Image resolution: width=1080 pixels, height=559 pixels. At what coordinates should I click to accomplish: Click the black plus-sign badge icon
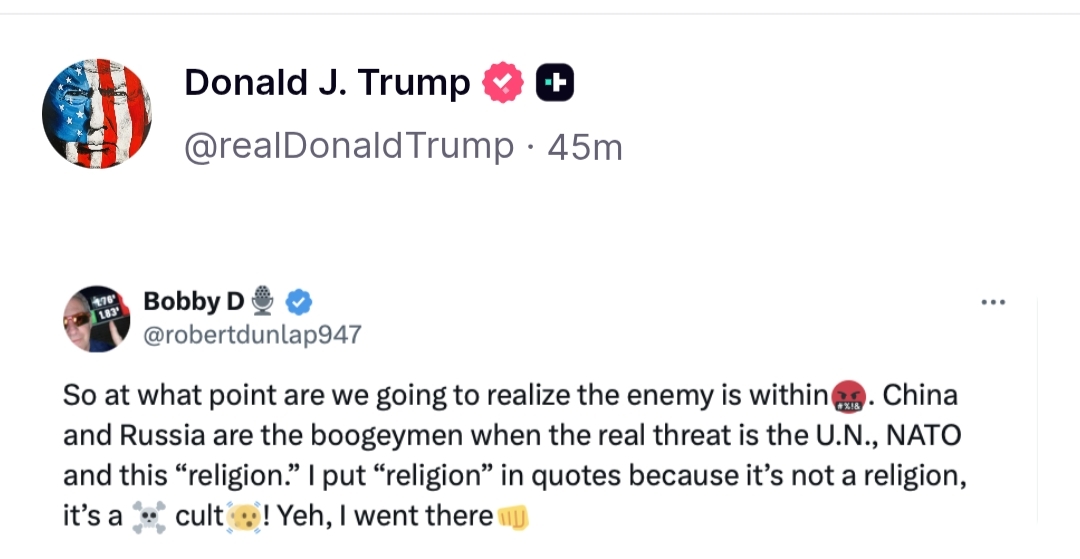[x=555, y=83]
